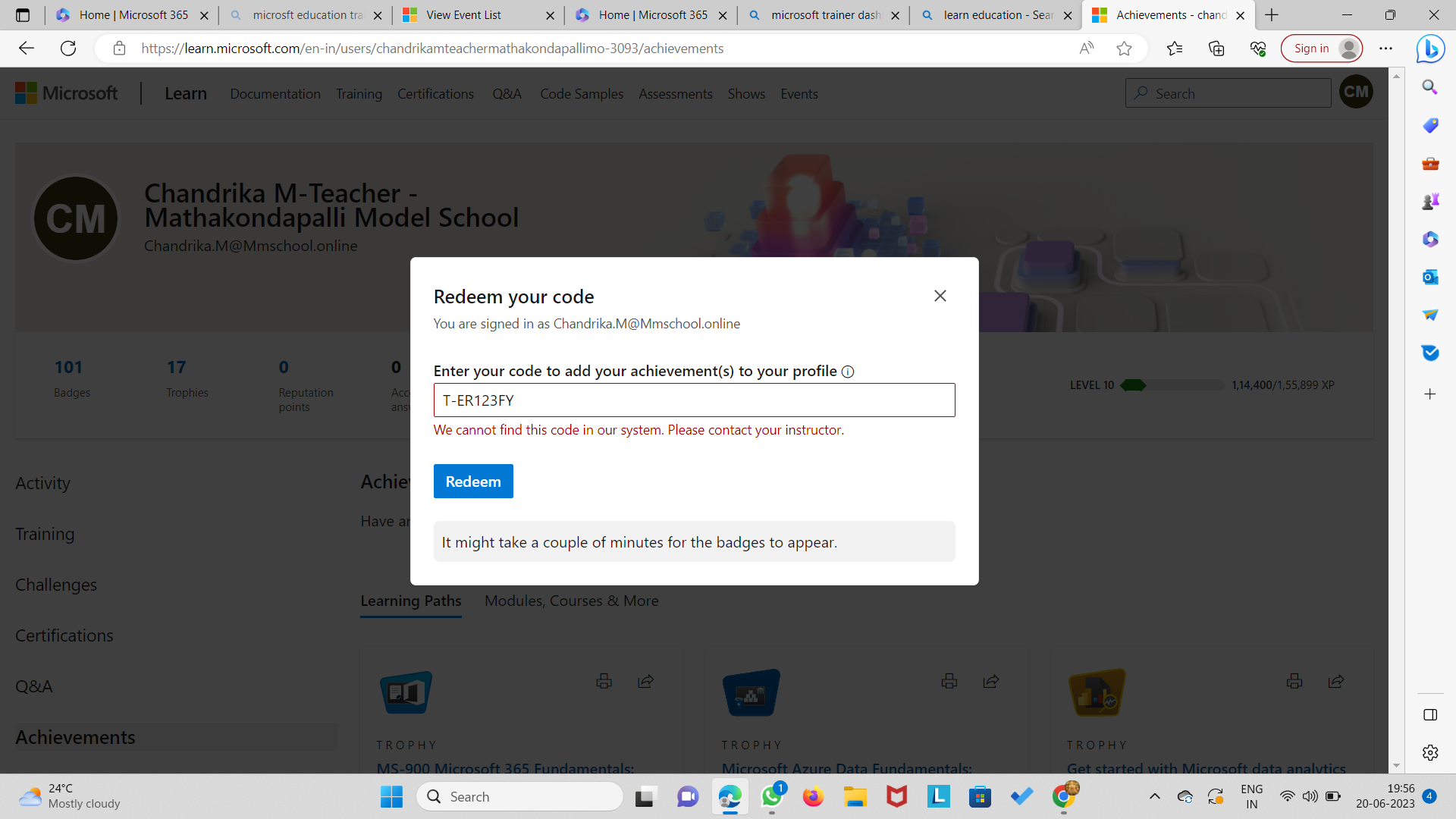Open the Certifications menu item
1456x819 pixels.
point(435,93)
